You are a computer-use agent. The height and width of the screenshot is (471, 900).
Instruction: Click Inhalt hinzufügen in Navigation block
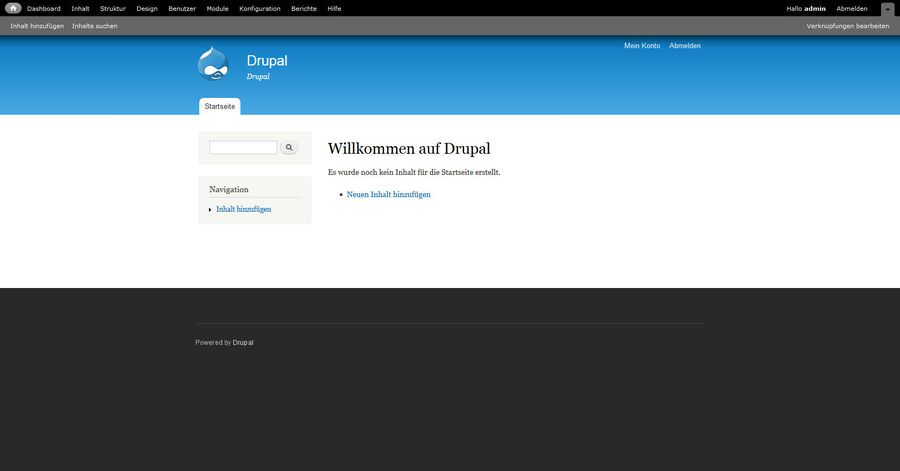pyautogui.click(x=244, y=209)
